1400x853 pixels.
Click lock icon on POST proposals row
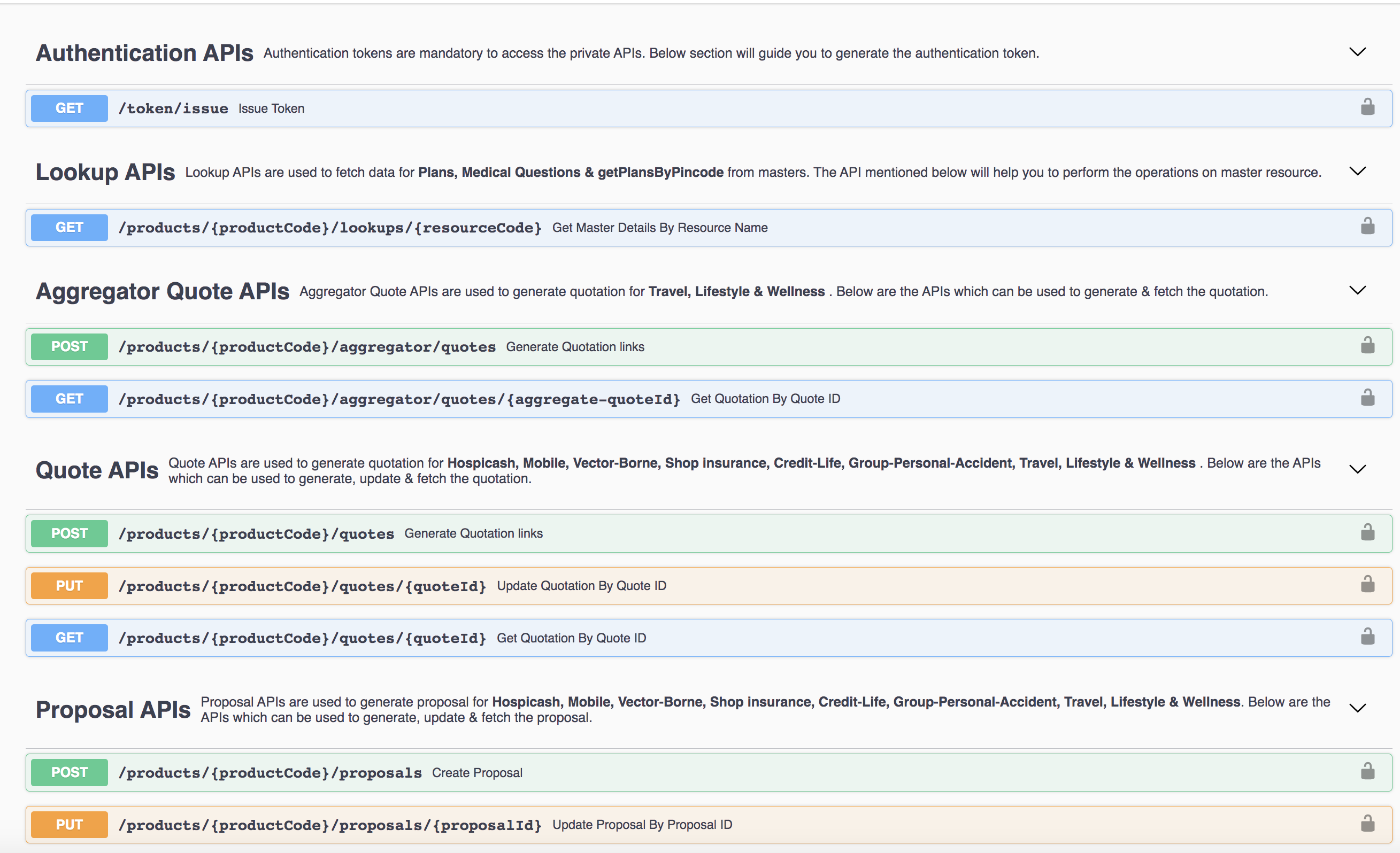click(x=1367, y=771)
